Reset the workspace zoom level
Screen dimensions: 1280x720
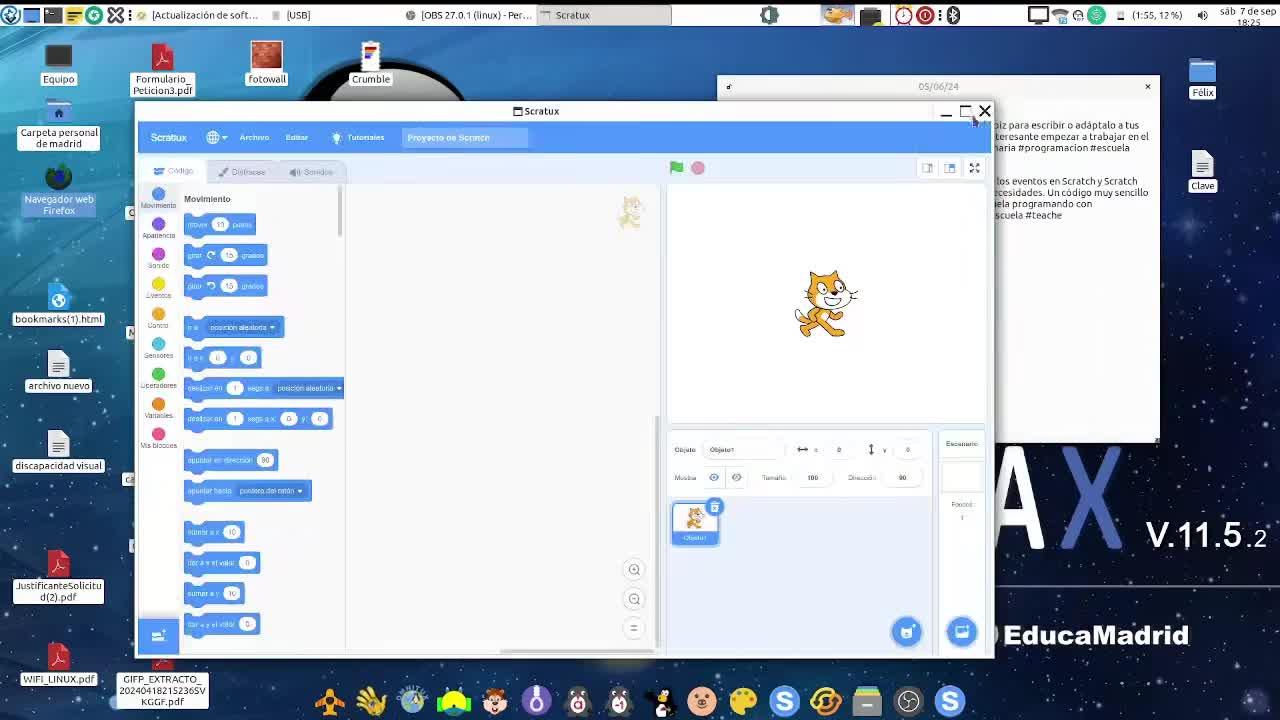pos(634,628)
